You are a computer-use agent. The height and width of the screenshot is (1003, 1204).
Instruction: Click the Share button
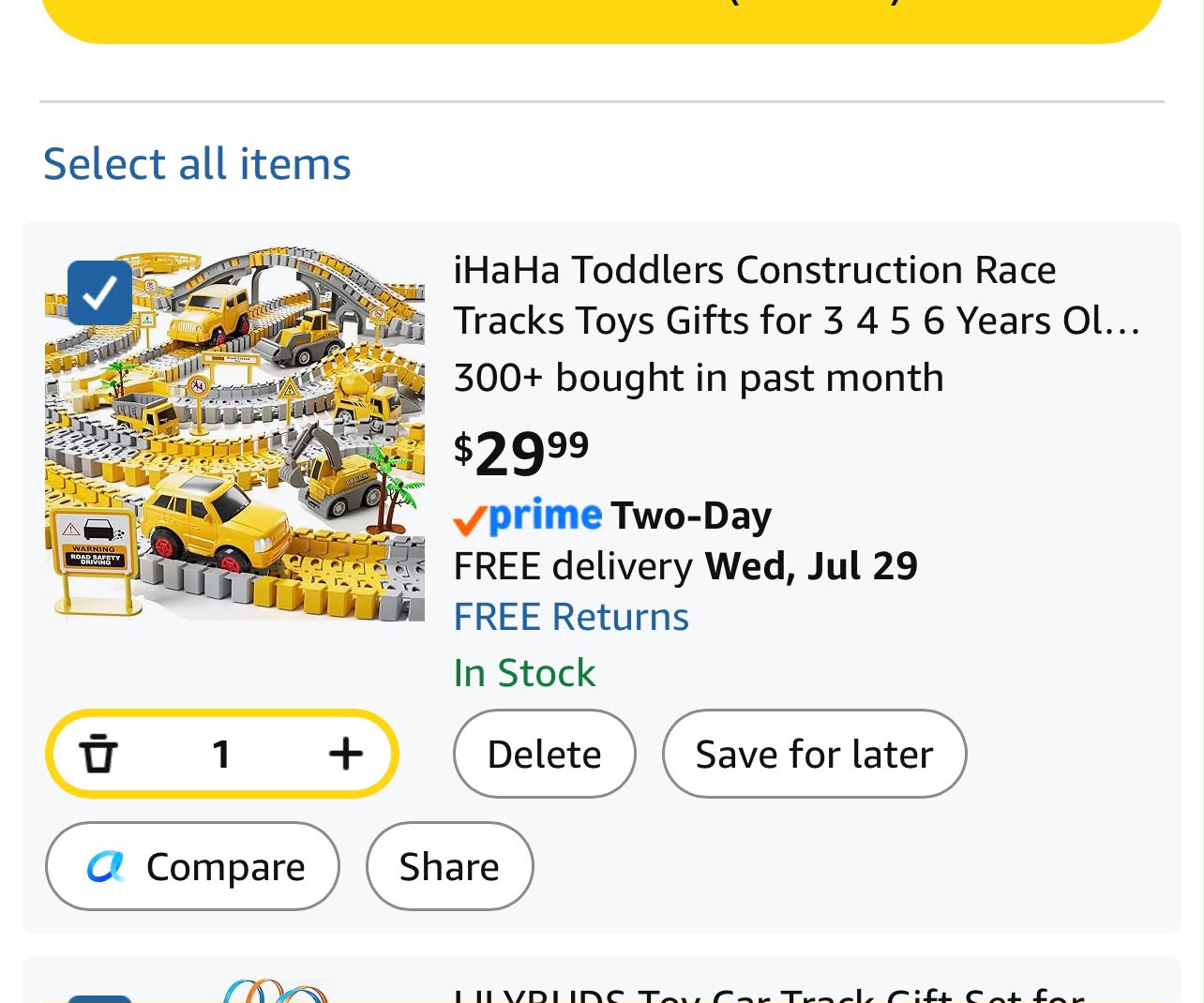click(449, 866)
